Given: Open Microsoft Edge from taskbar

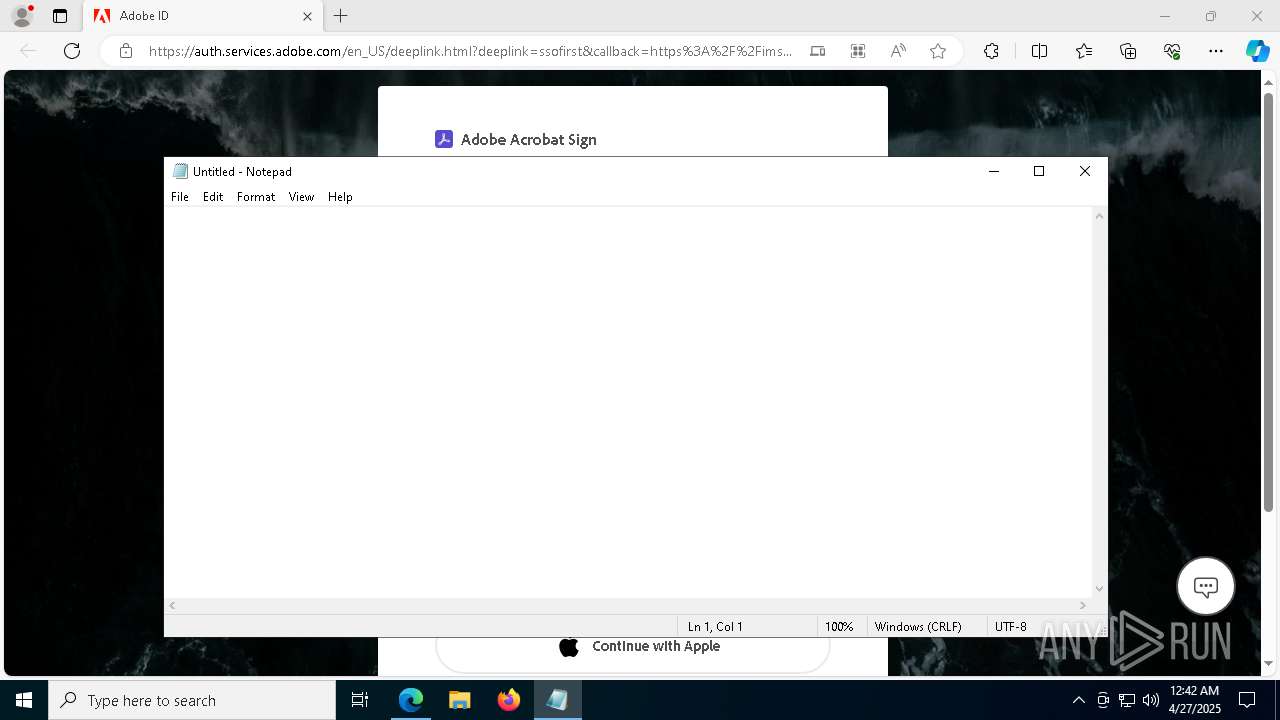Looking at the screenshot, I should (x=411, y=700).
